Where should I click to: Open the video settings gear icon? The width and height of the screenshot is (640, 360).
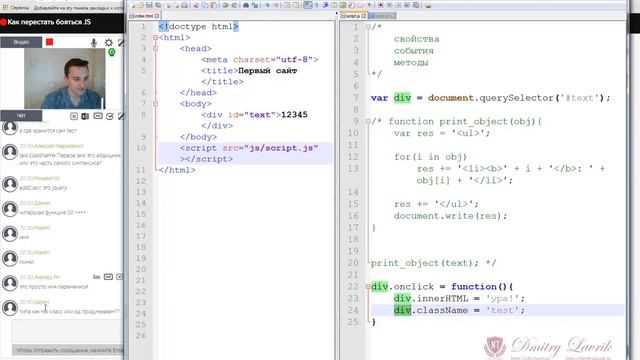coord(109,42)
